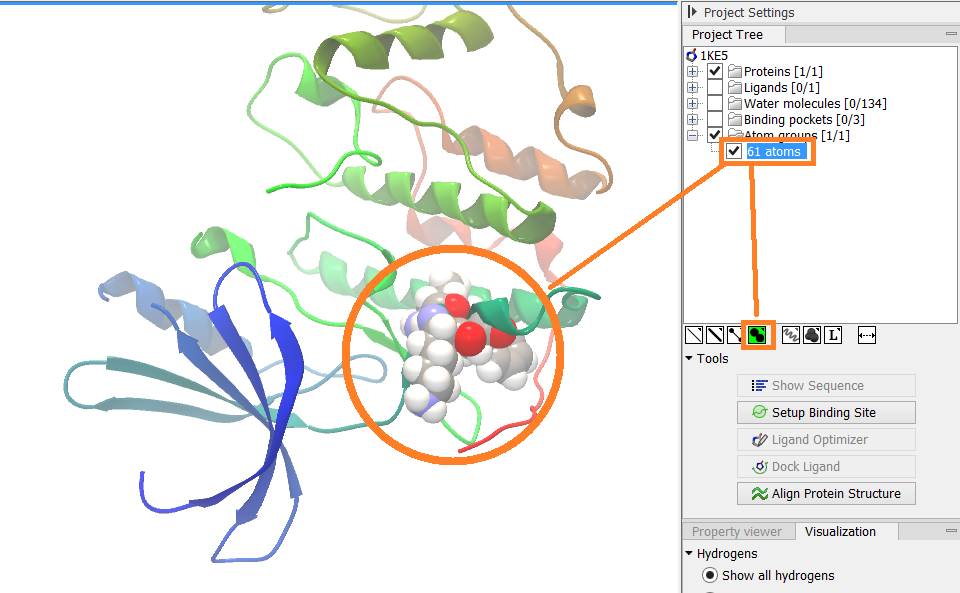This screenshot has height=593, width=960.
Task: Click the Align Protein Structure button
Action: pos(826,493)
